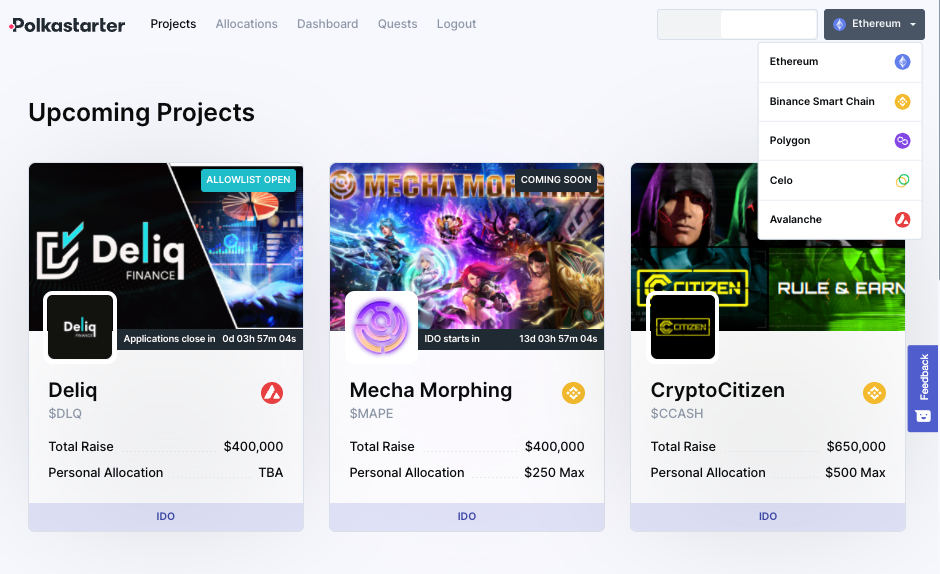Click Deliq applications close countdown
This screenshot has height=574, width=940.
pos(210,339)
